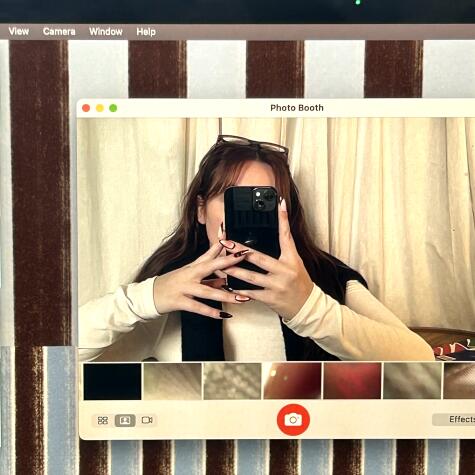The height and width of the screenshot is (475, 475).
Task: Open the View menu
Action: click(x=19, y=32)
